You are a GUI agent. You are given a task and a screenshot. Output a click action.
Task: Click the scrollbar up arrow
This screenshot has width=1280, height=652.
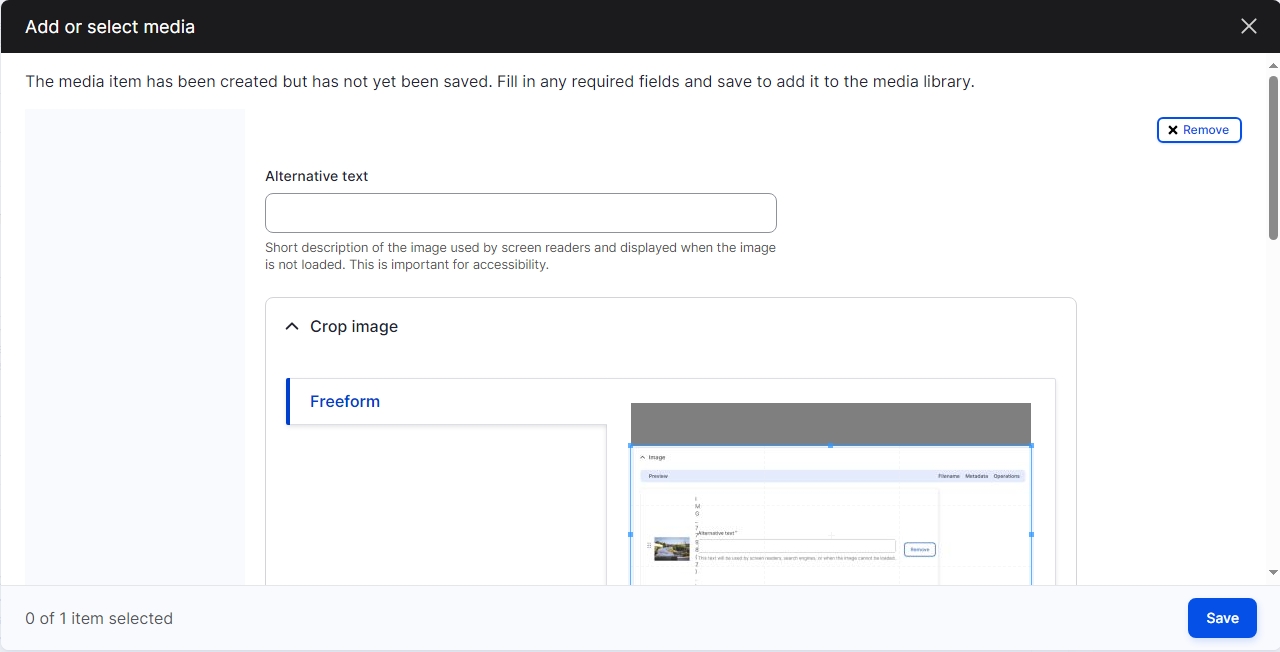tap(1273, 65)
